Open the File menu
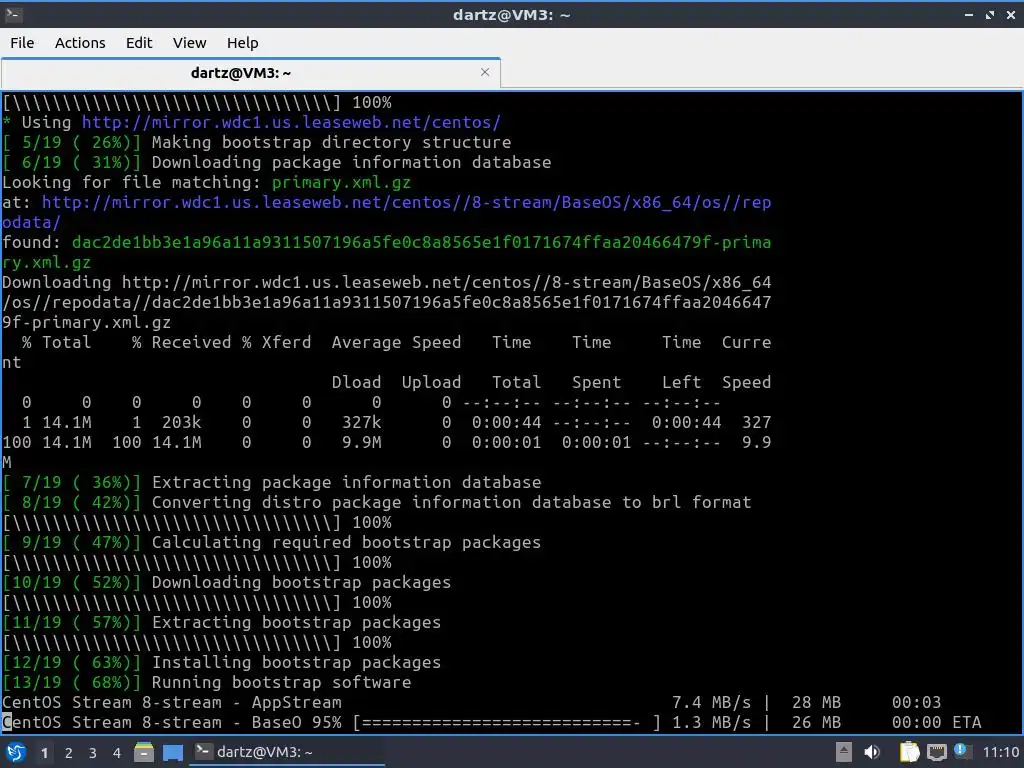1024x768 pixels. (22, 43)
